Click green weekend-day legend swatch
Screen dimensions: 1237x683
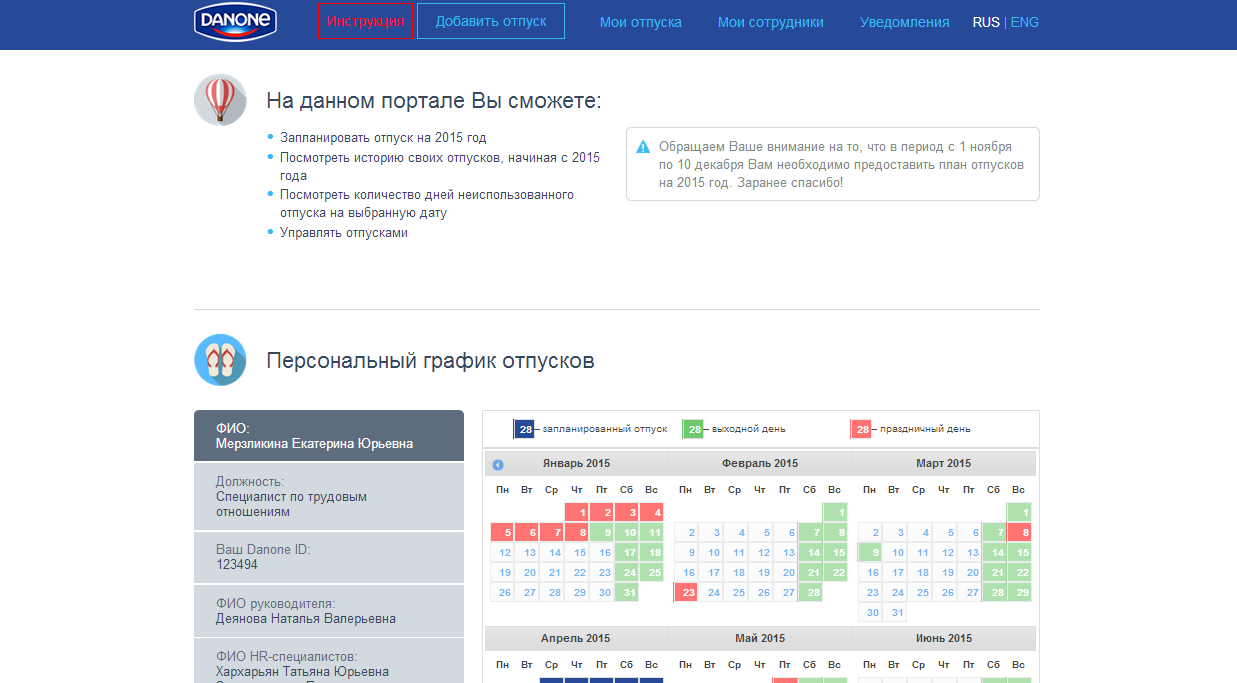pyautogui.click(x=693, y=429)
